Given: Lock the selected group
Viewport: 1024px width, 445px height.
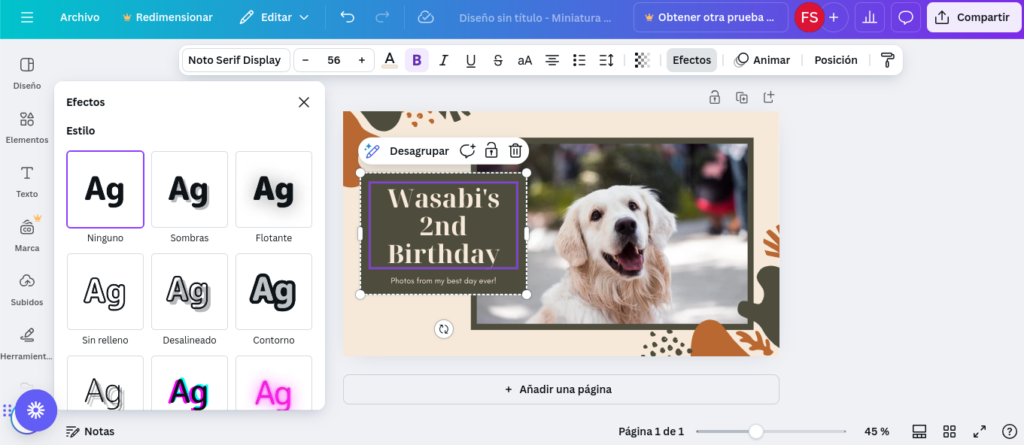Looking at the screenshot, I should click(x=491, y=151).
